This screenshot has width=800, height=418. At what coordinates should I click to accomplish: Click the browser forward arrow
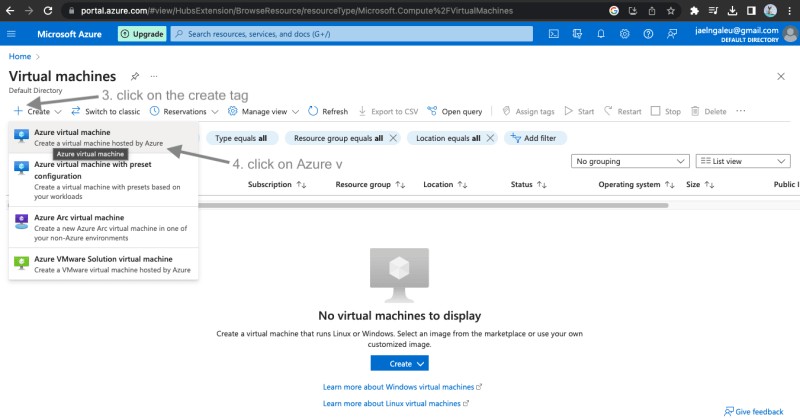pos(29,10)
